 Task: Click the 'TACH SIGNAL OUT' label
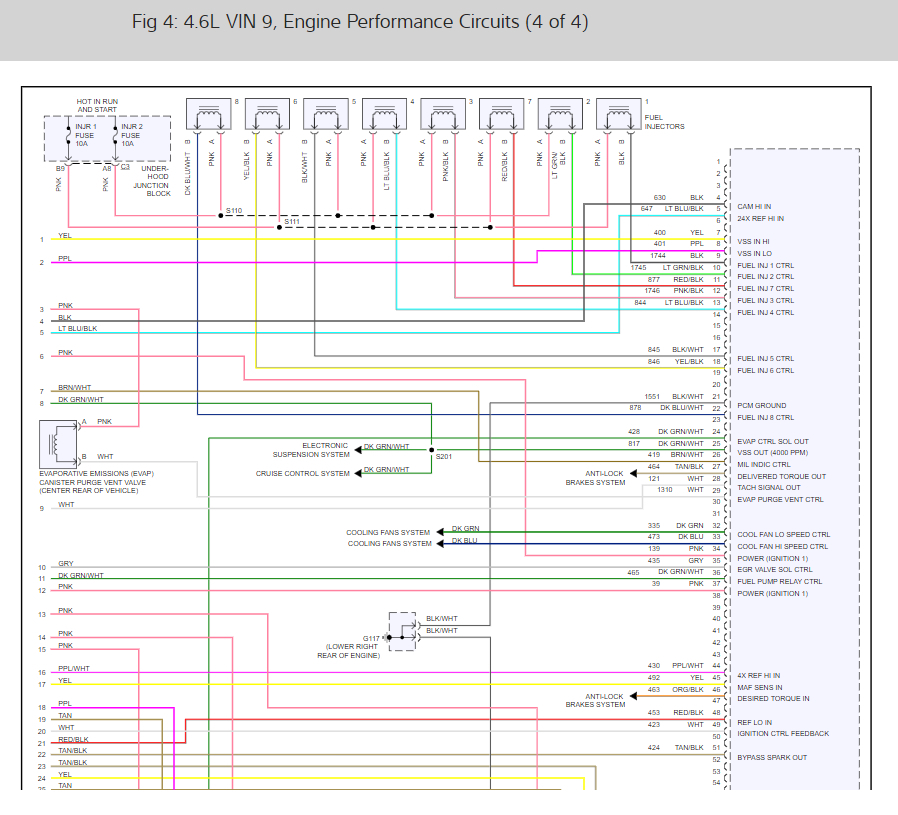coord(769,487)
